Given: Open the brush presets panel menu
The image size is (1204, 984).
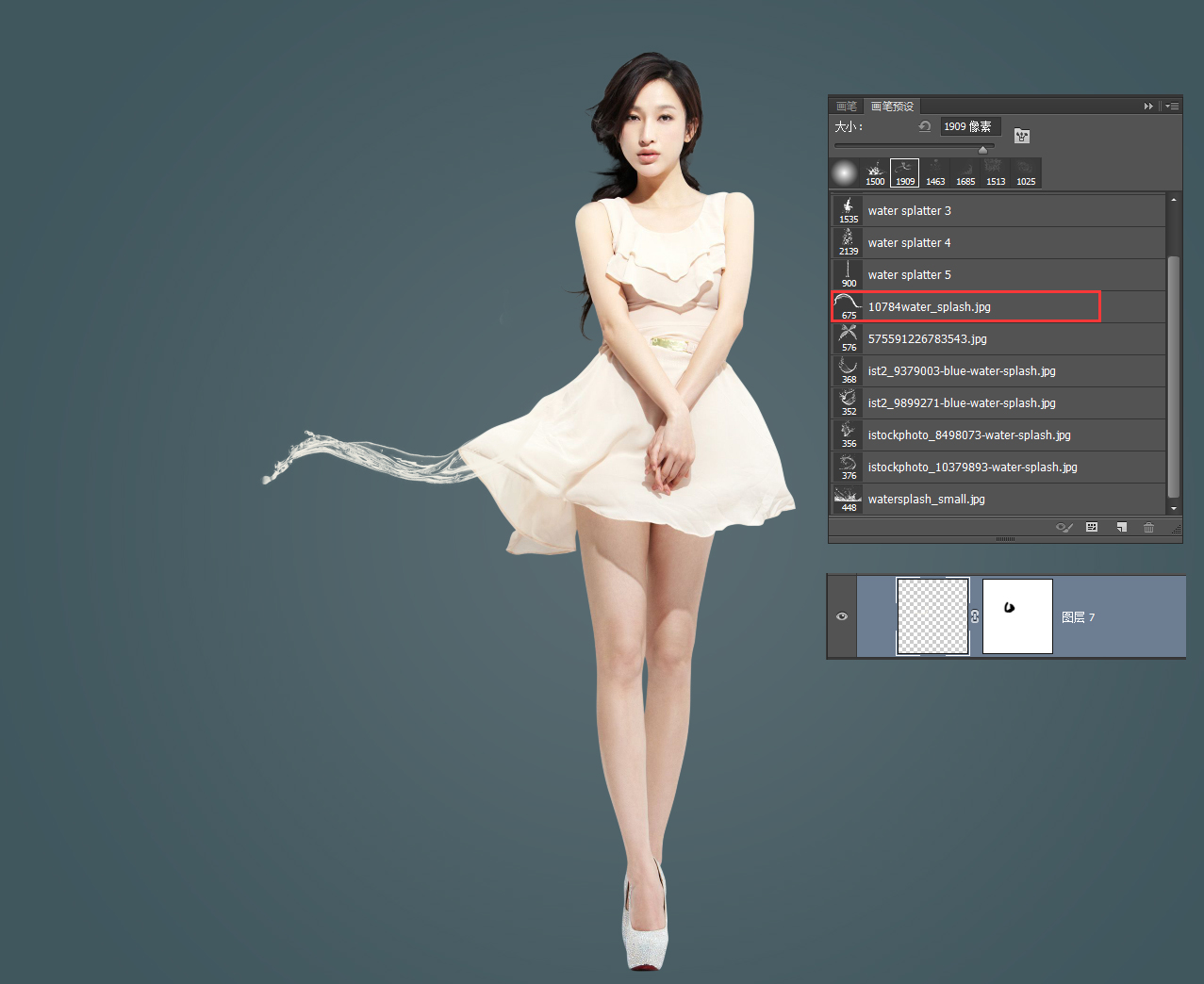Looking at the screenshot, I should (x=1172, y=107).
